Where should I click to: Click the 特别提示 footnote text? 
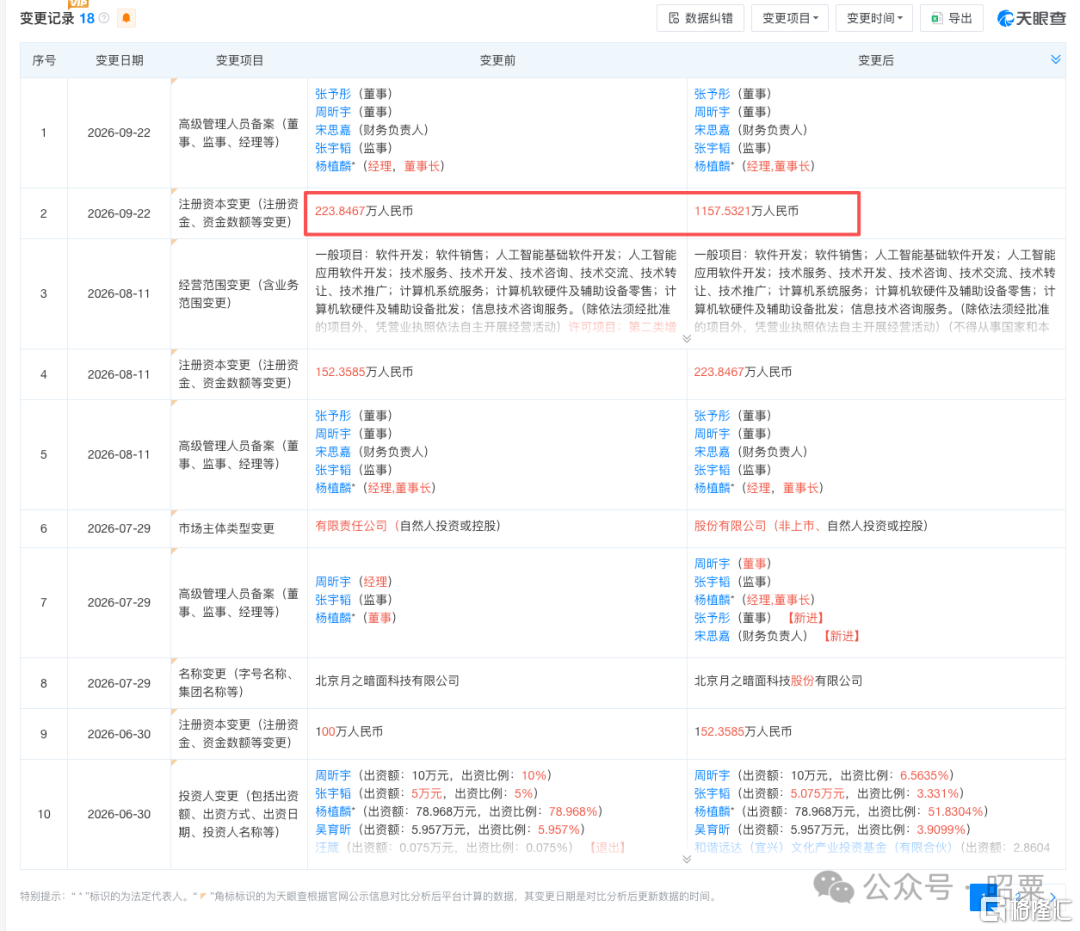(368, 897)
